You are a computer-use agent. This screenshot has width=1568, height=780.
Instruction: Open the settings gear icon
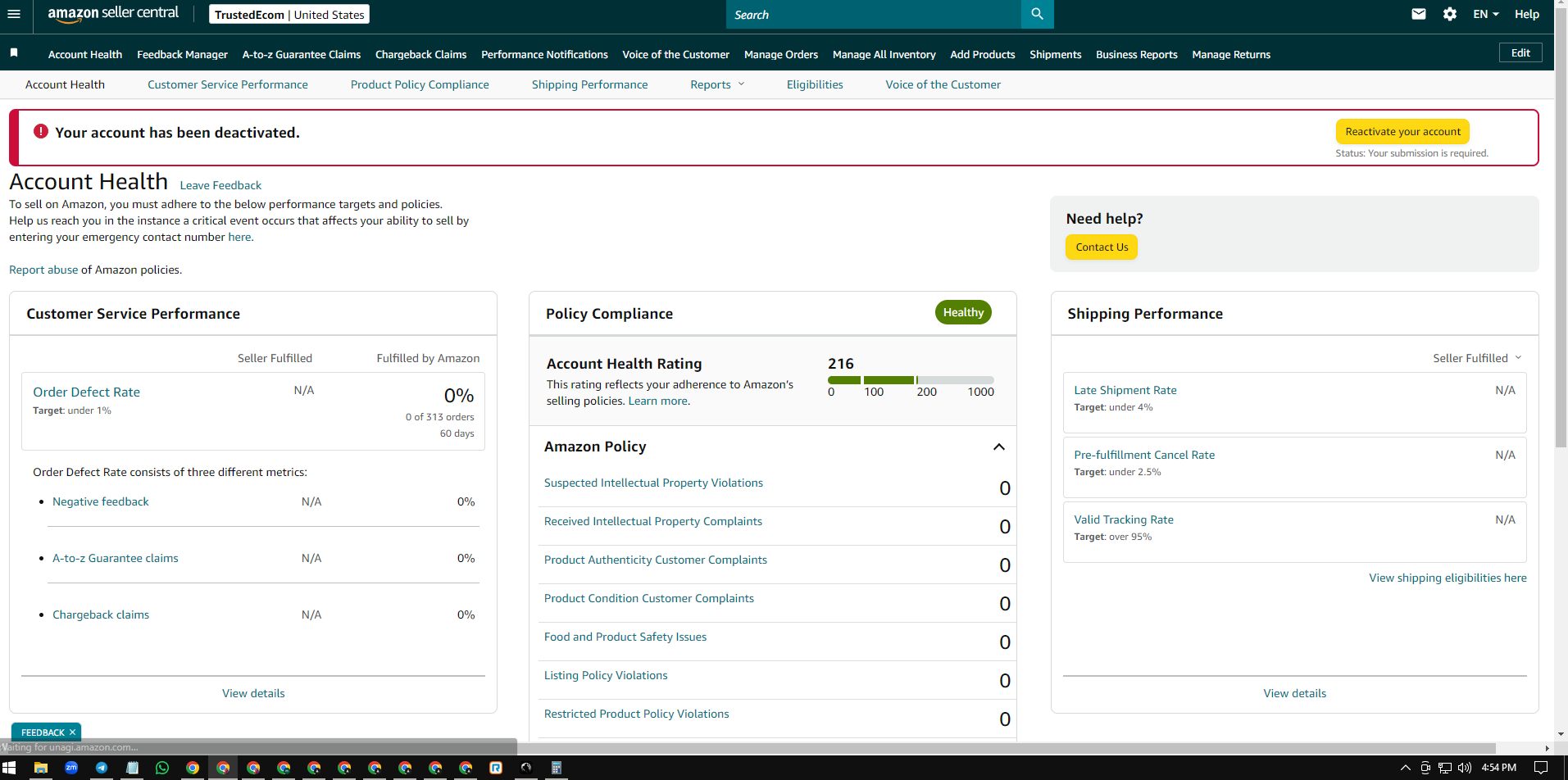pos(1450,14)
